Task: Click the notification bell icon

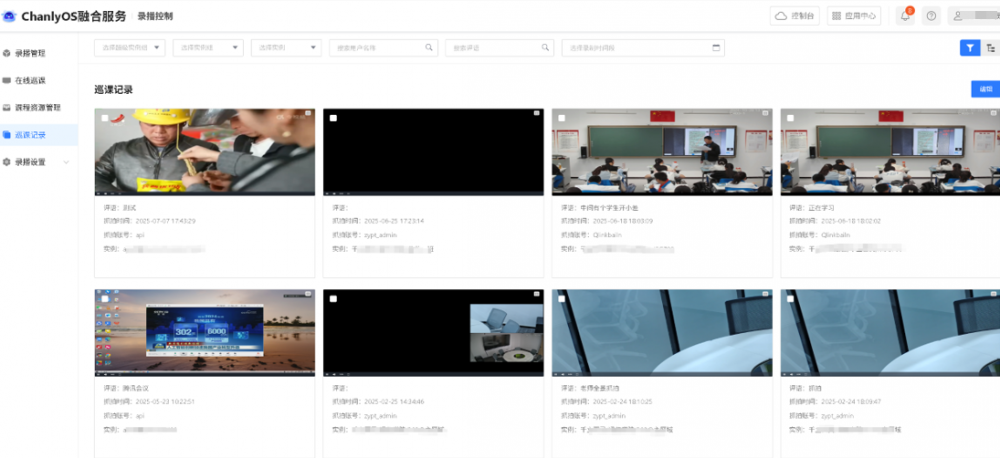Action: point(905,16)
